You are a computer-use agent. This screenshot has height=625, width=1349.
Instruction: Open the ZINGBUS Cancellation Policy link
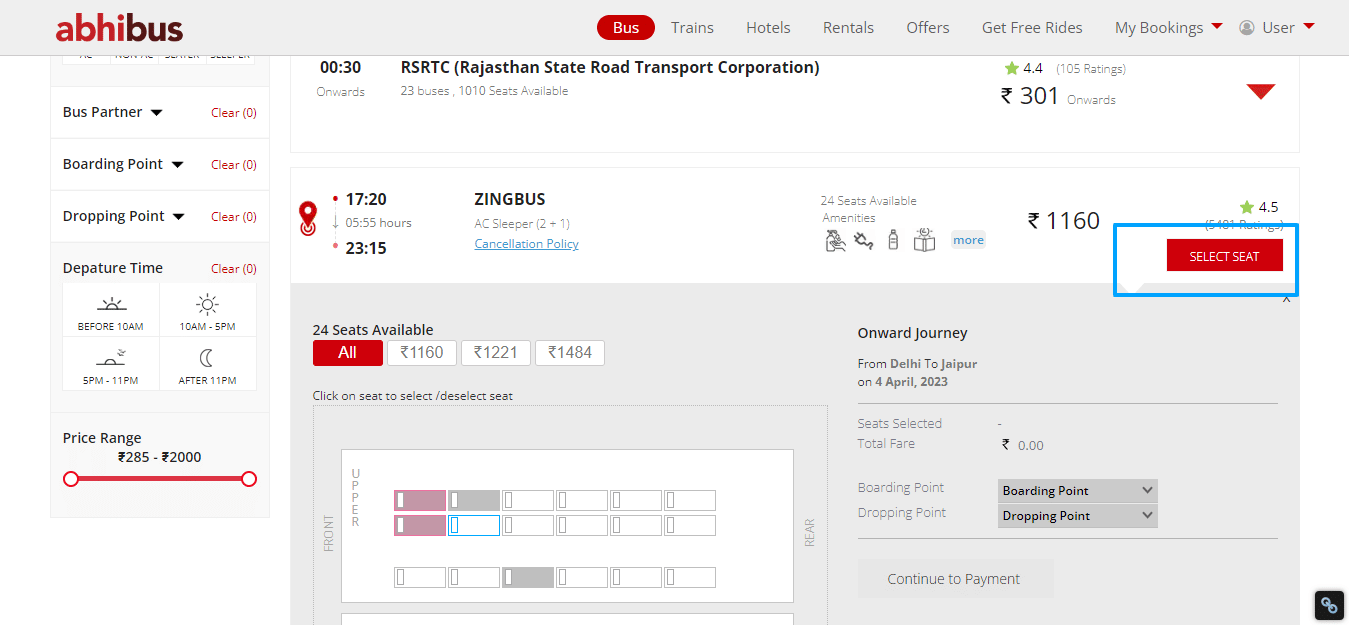526,244
